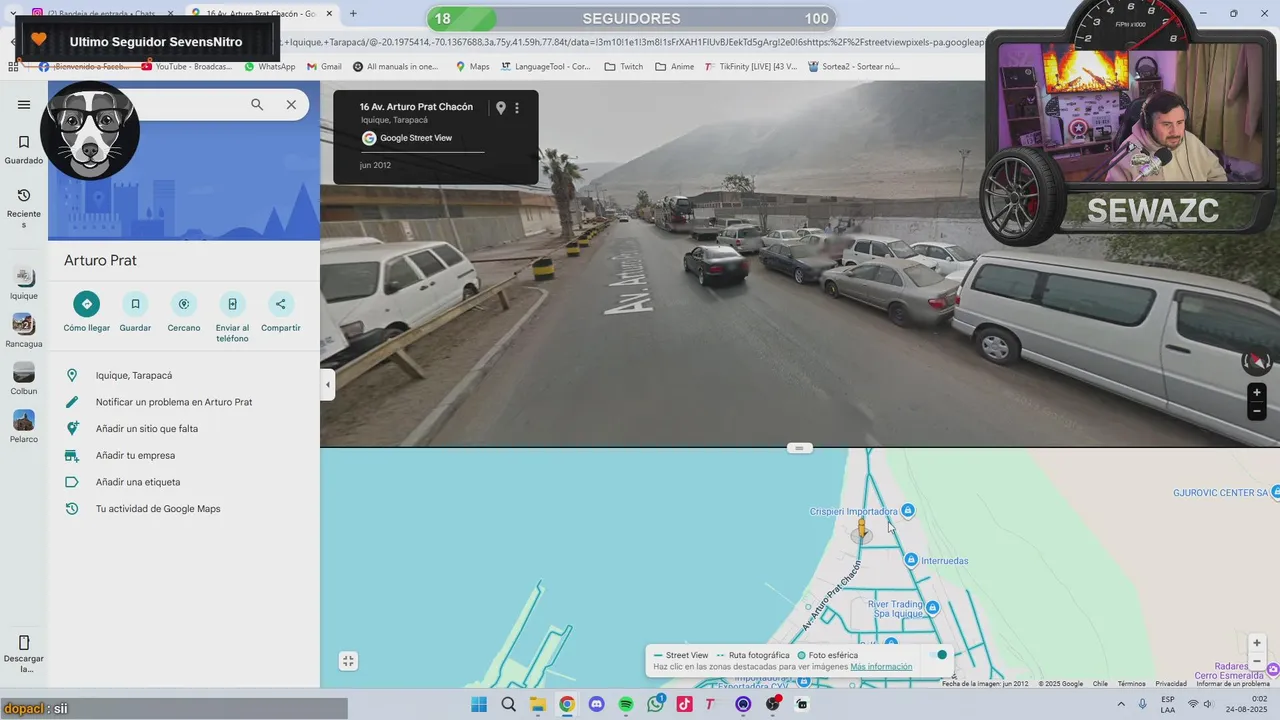Toggle the Street View layer switch
1280x720 pixels.
pos(936,655)
